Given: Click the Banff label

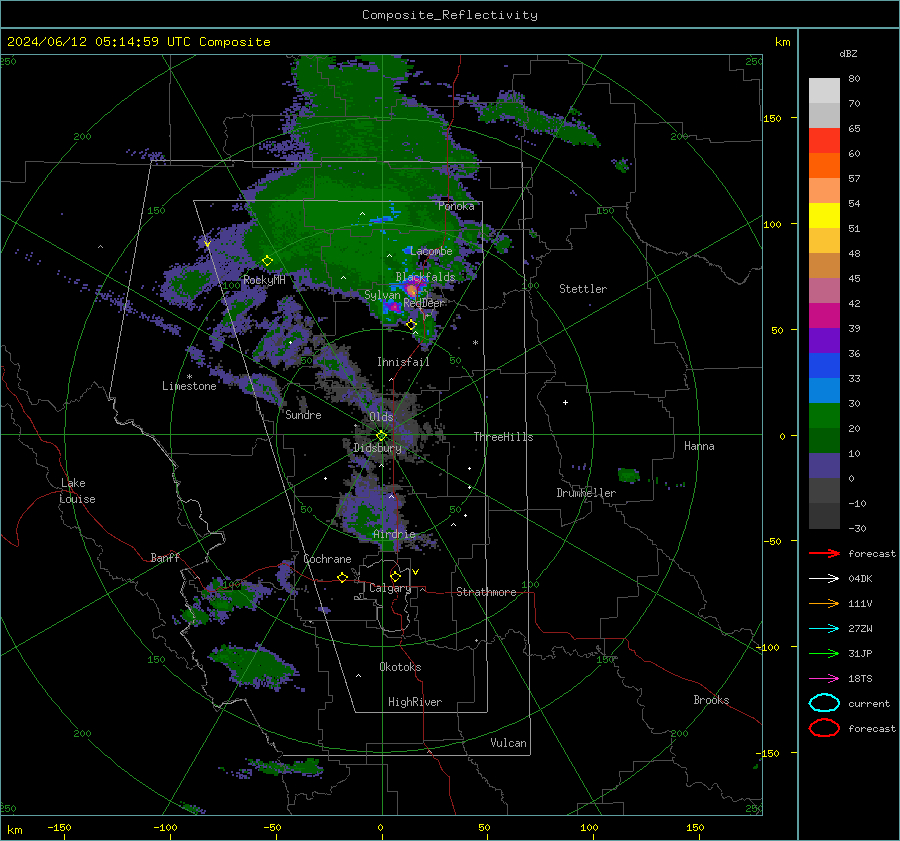Looking at the screenshot, I should [165, 558].
